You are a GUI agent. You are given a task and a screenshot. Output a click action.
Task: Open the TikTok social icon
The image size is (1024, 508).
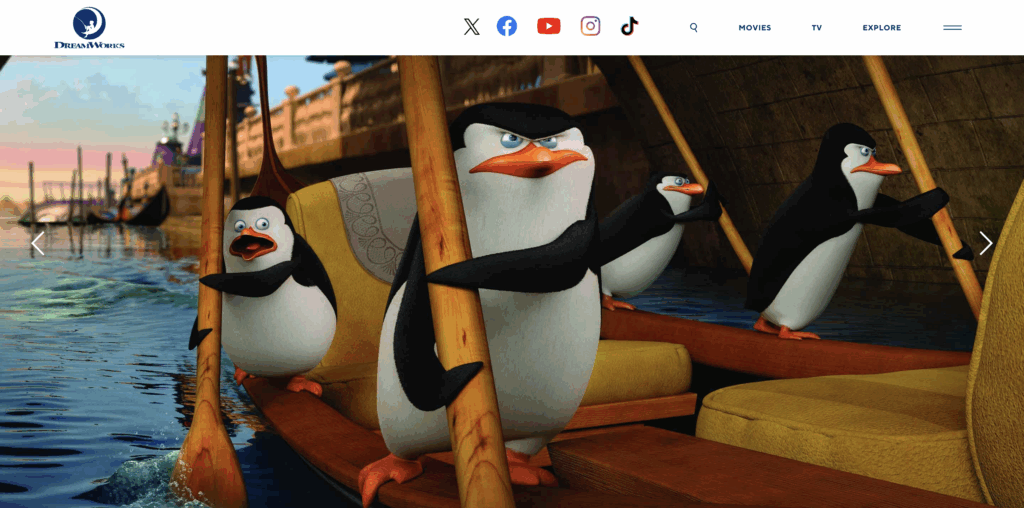629,26
